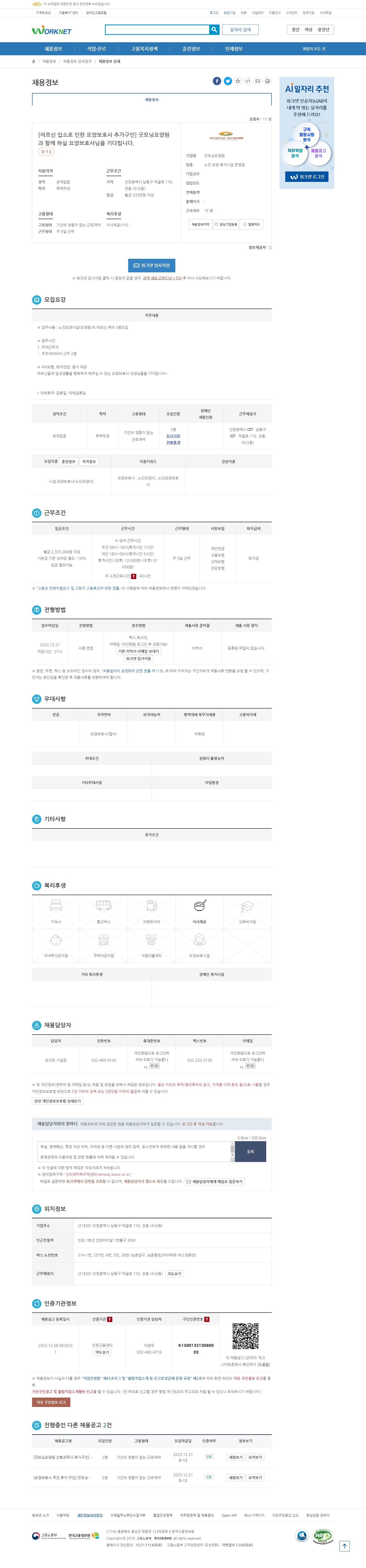Bookmark posting with star icon

(238, 81)
